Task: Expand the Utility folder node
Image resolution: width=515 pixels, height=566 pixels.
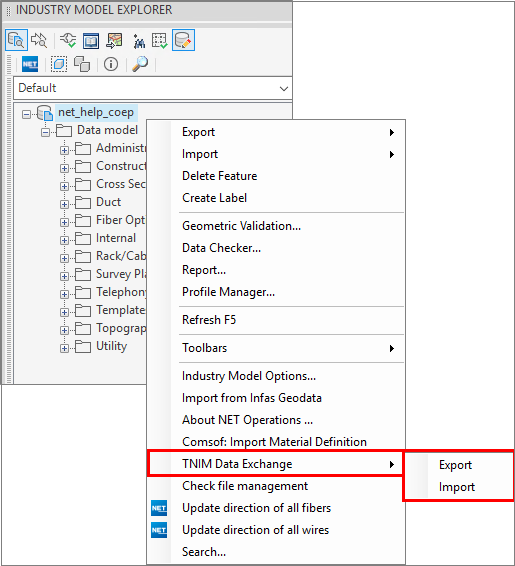Action: tap(64, 348)
